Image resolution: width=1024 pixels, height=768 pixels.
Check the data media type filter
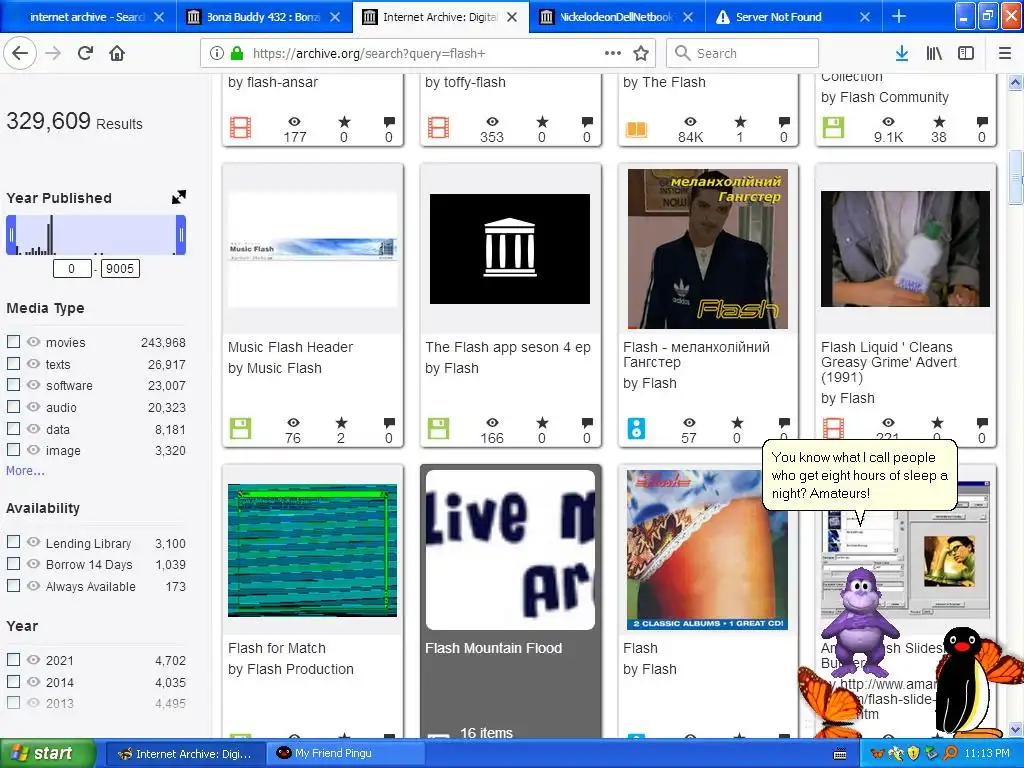13,428
